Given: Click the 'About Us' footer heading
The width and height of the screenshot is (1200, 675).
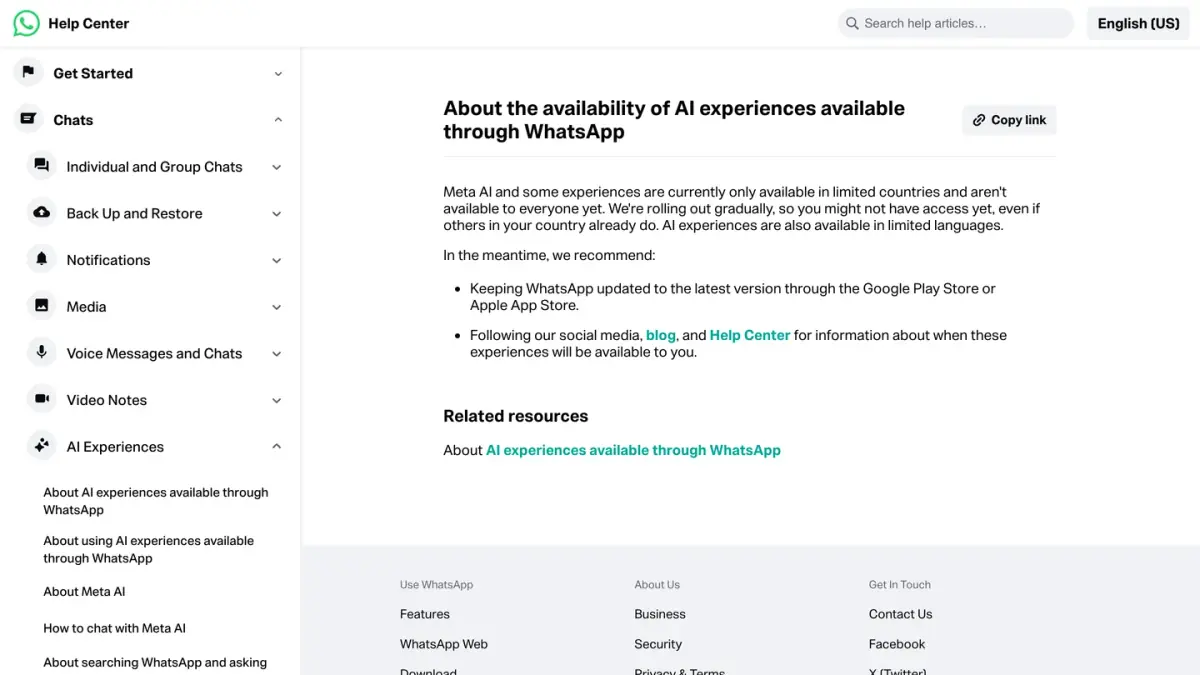Looking at the screenshot, I should pyautogui.click(x=657, y=585).
